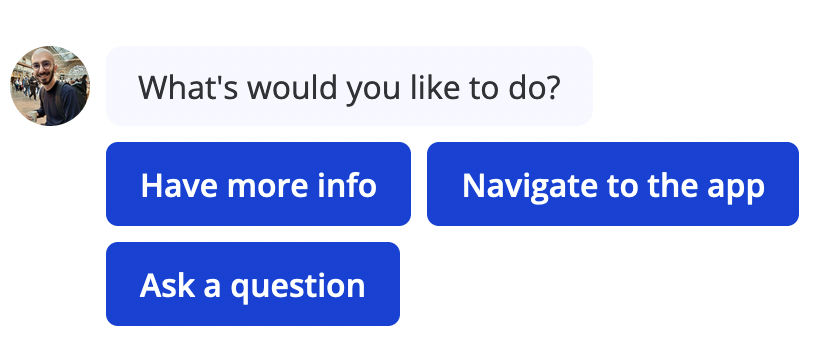This screenshot has width=828, height=364.
Task: Tap the blue "Have more info" reply
Action: tap(258, 184)
